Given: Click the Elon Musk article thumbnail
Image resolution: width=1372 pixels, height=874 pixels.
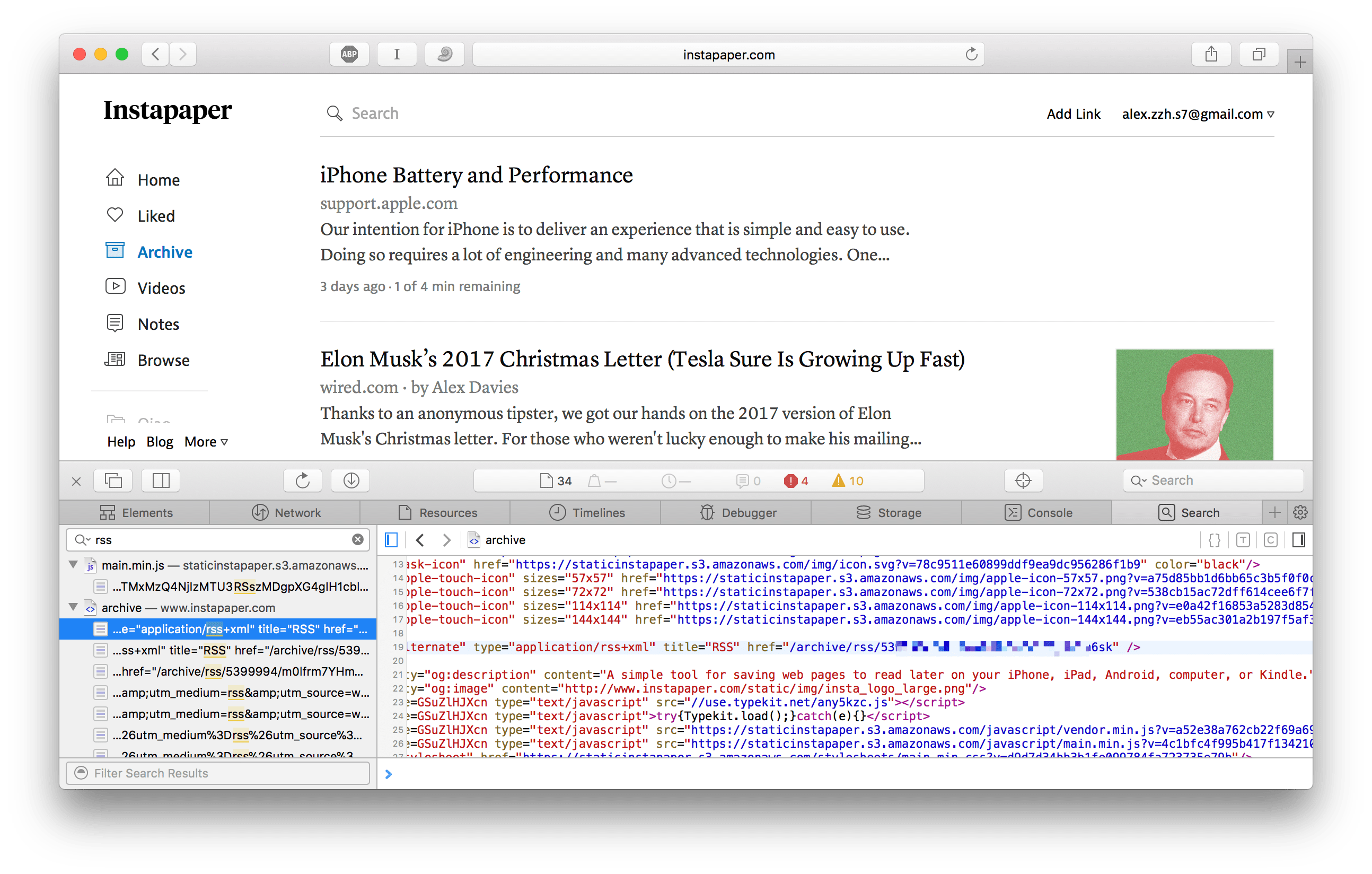Looking at the screenshot, I should point(1194,404).
